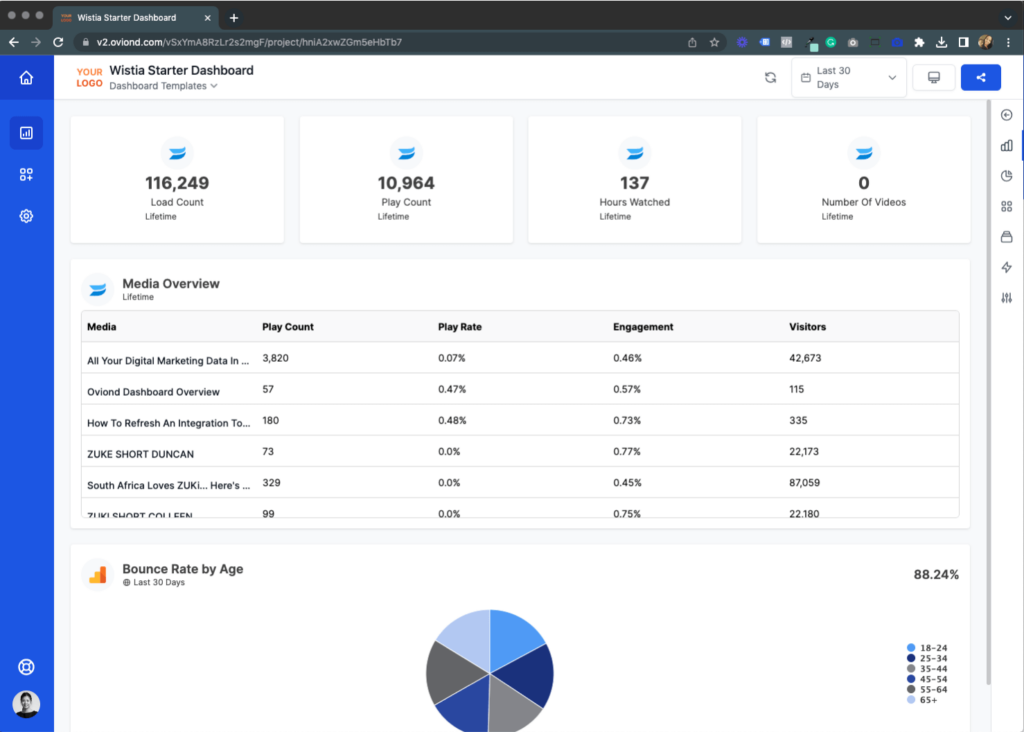Click the page vertical scrollbar
Image resolution: width=1024 pixels, height=732 pixels.
(x=989, y=392)
